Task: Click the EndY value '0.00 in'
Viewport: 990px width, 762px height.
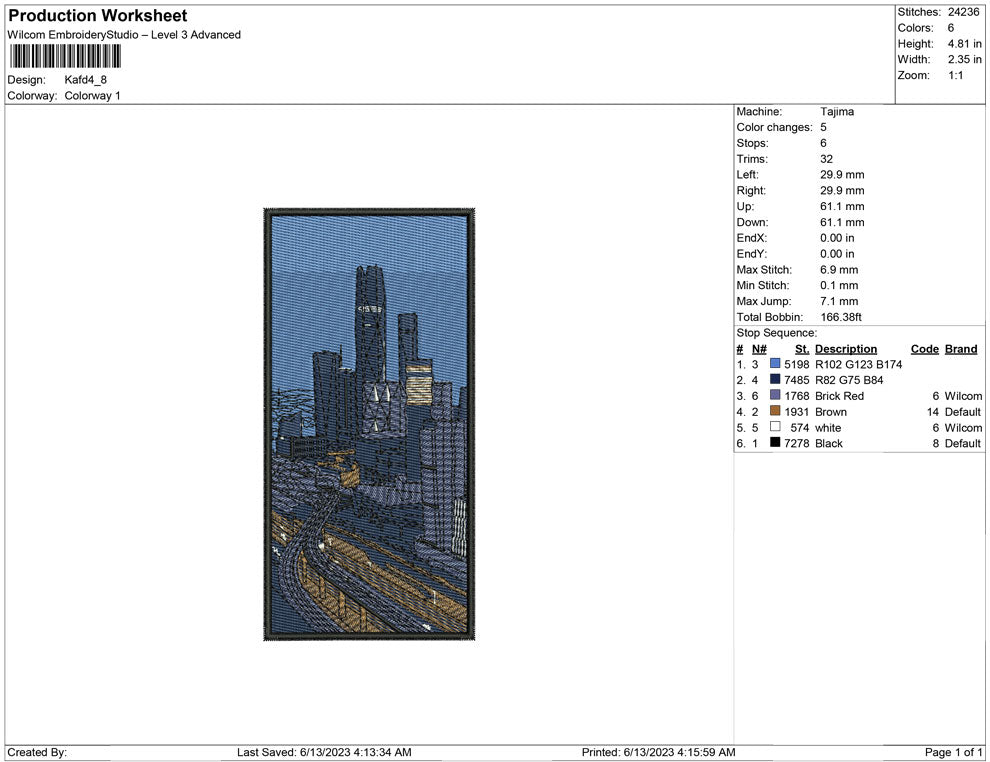Action: [x=837, y=254]
